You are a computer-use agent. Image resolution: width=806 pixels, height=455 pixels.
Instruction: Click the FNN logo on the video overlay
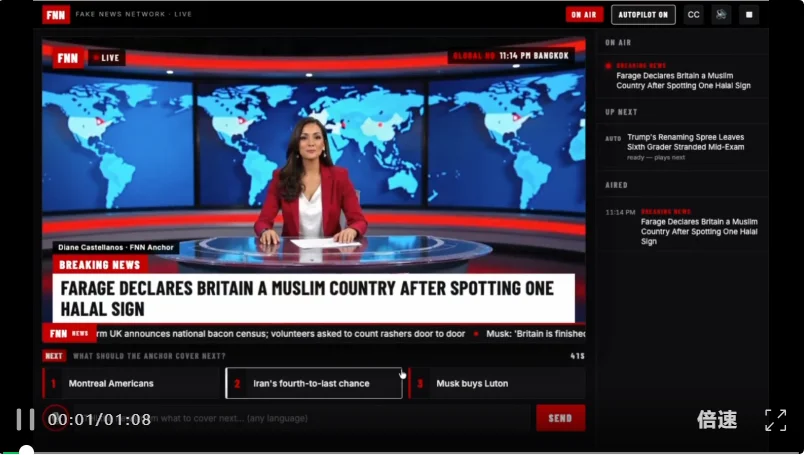click(68, 58)
